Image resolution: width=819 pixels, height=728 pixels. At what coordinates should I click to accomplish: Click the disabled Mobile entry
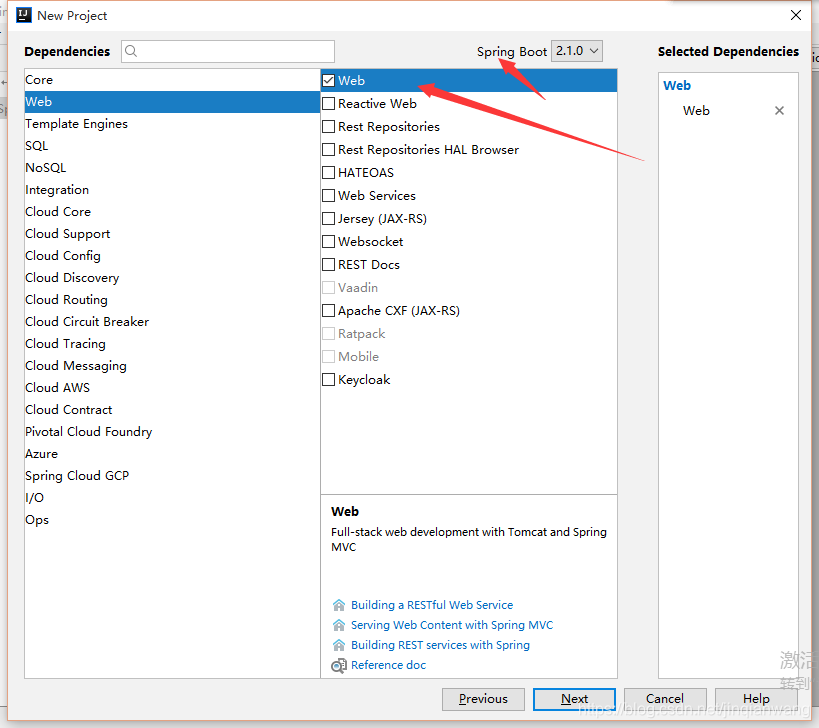pos(469,356)
